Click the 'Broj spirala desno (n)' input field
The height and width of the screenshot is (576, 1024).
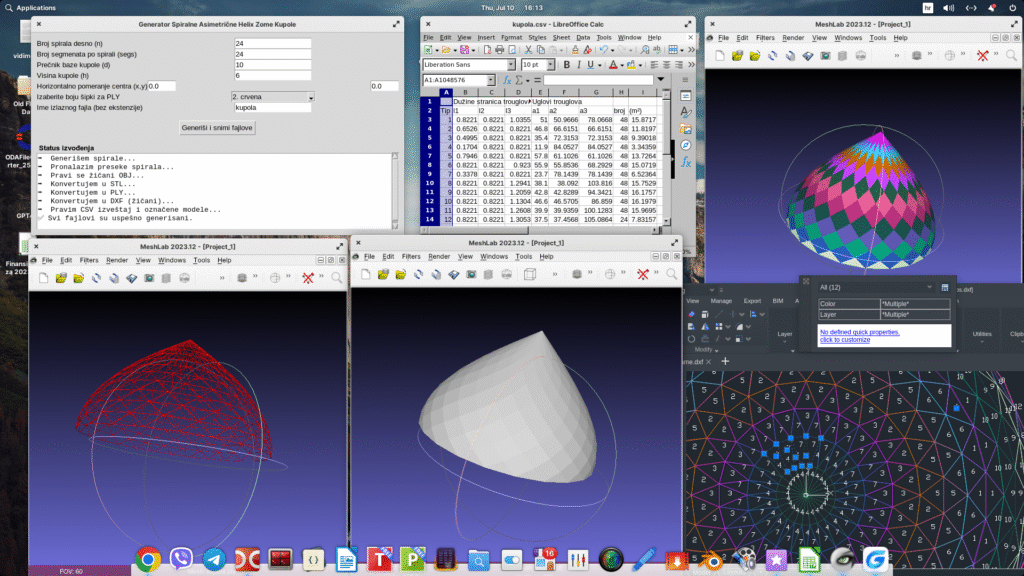pyautogui.click(x=272, y=44)
